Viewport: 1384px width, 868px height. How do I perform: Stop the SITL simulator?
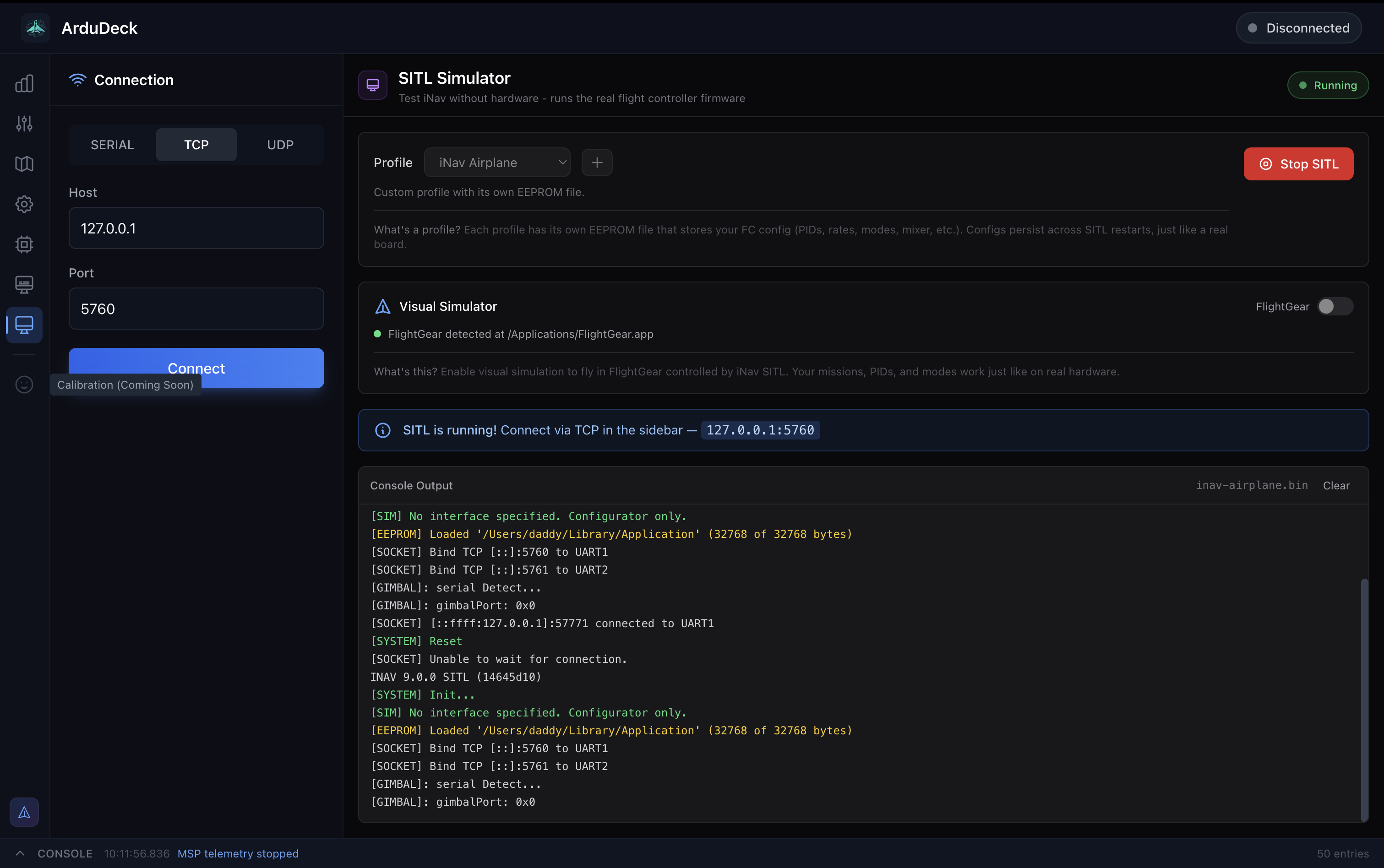tap(1298, 164)
